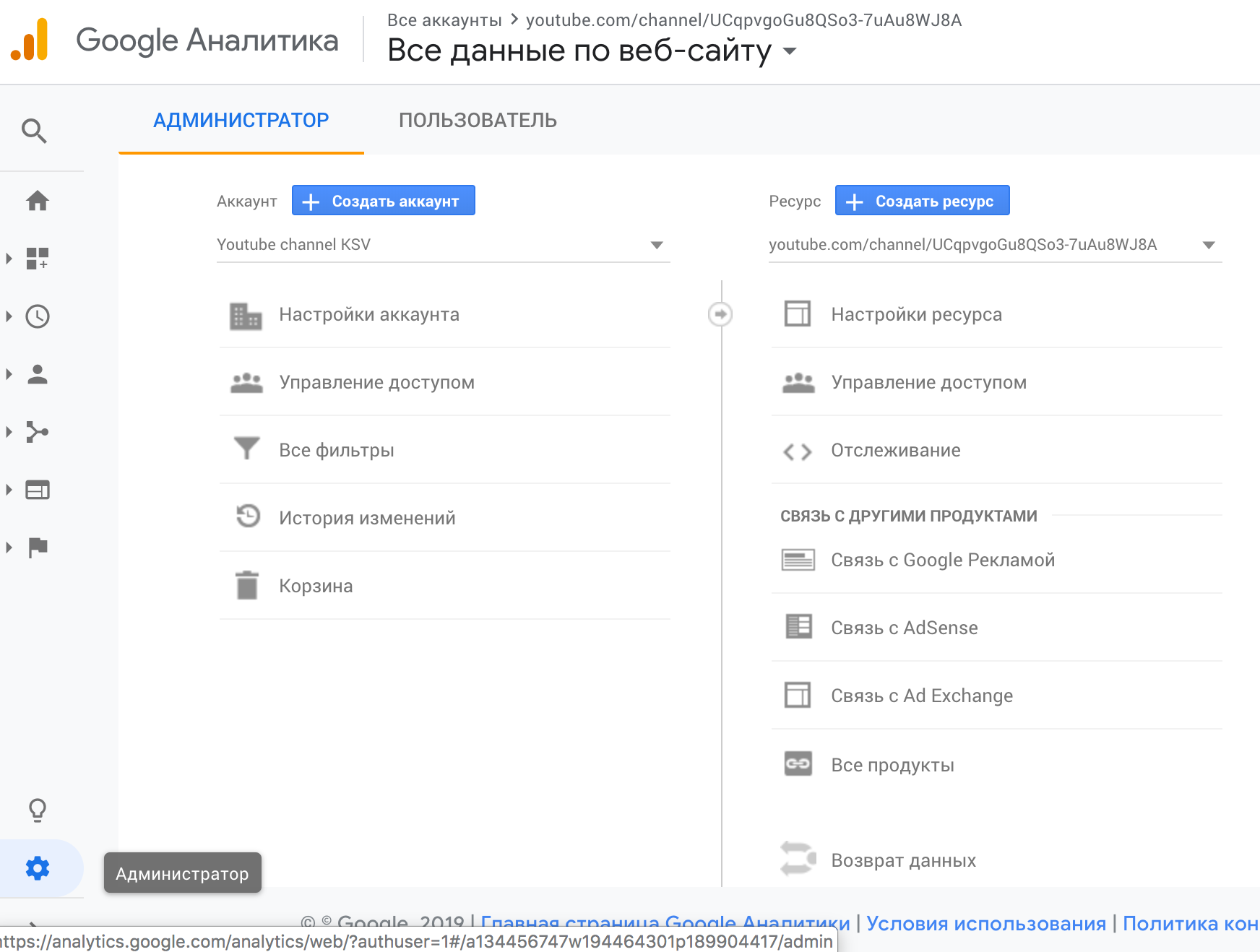
Task: Click the circular arrow between columns
Action: pyautogui.click(x=720, y=313)
